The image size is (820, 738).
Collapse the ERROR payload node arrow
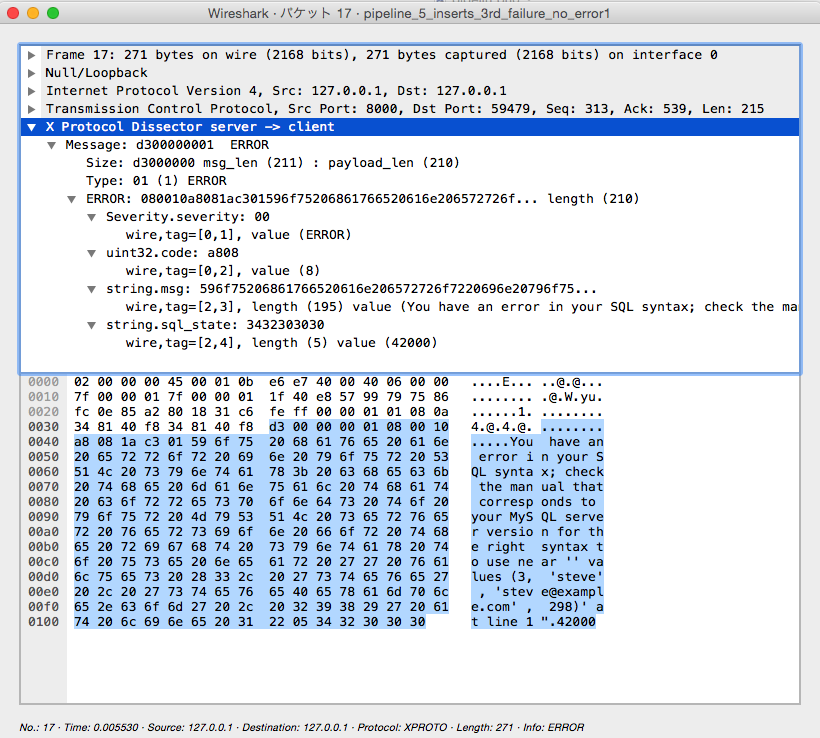72,199
